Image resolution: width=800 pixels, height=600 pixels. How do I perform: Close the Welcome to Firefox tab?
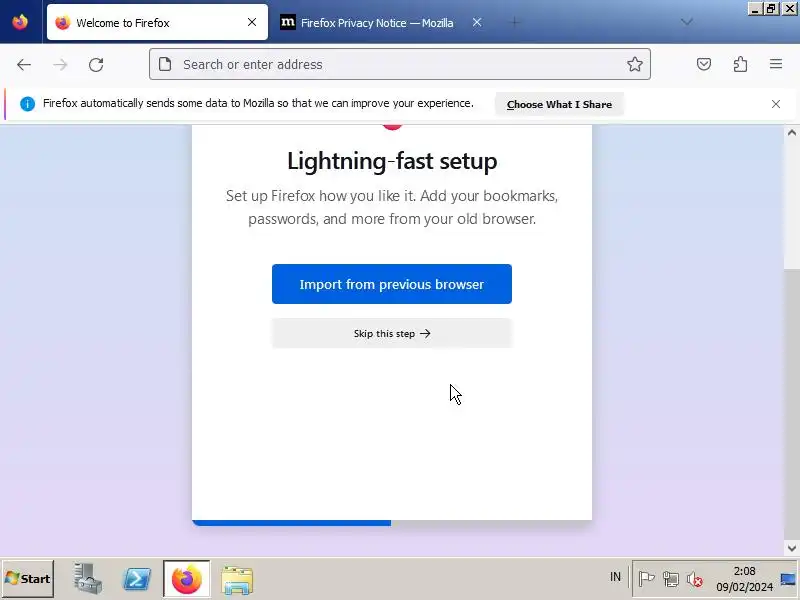pyautogui.click(x=252, y=22)
